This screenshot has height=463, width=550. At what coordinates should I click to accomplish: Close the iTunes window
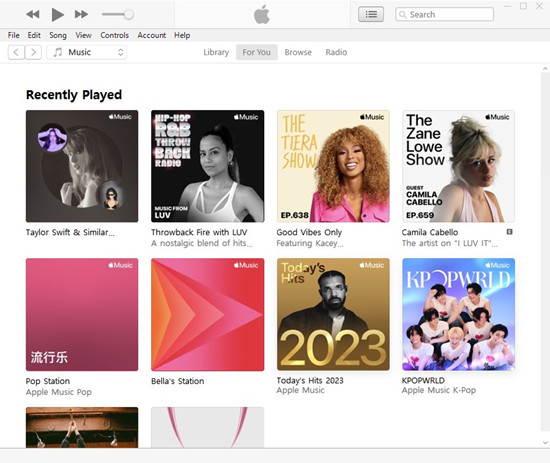(x=539, y=6)
